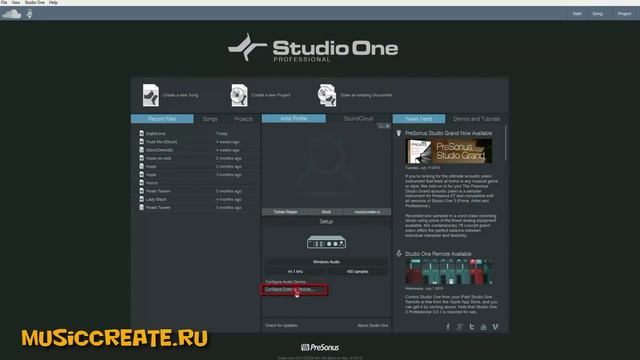This screenshot has width=640, height=360.
Task: Click the PreSonus Studio Grand Now Available headline
Action: point(449,133)
